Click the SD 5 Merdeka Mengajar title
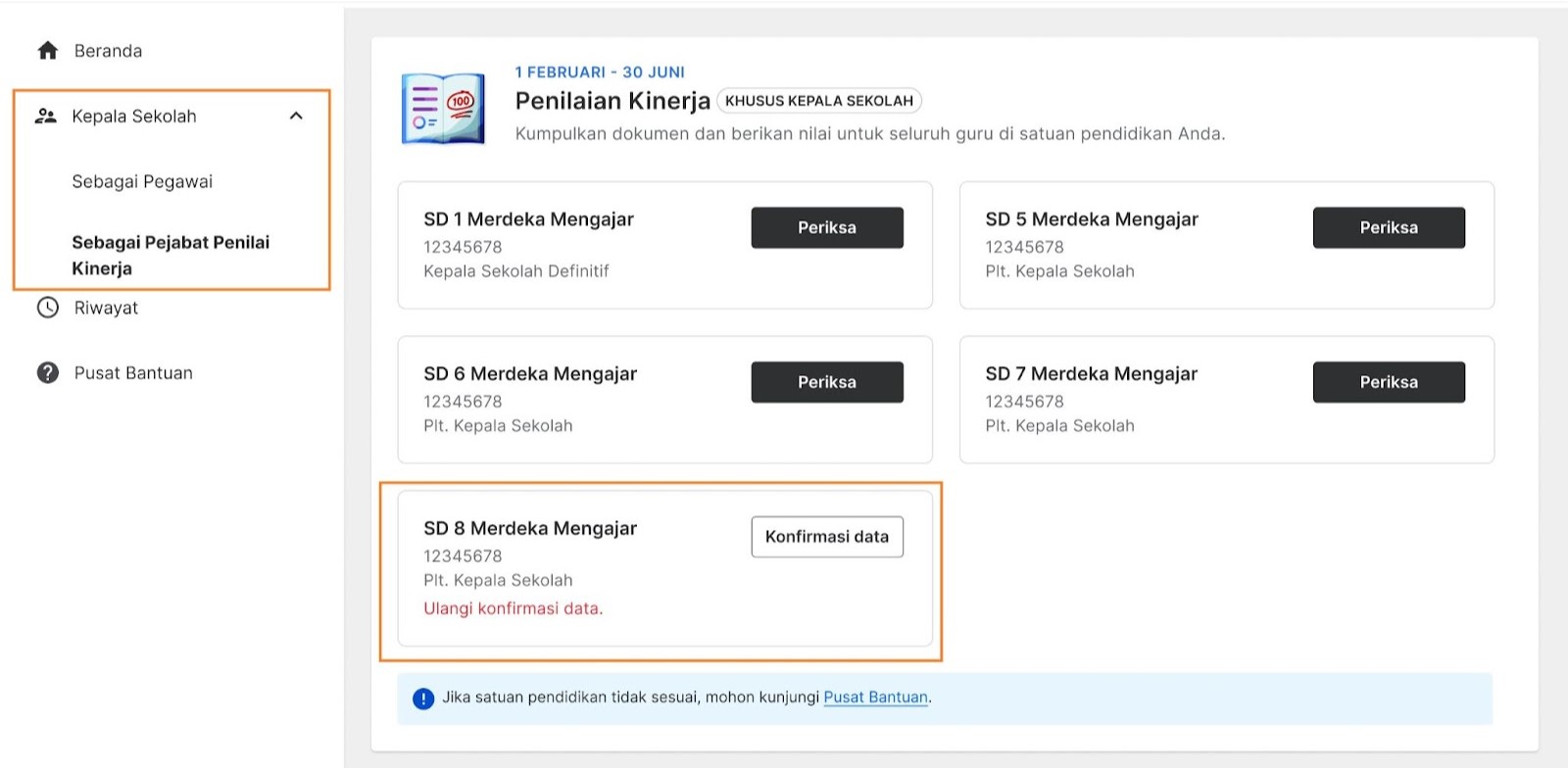The width and height of the screenshot is (1568, 768). (x=1092, y=219)
